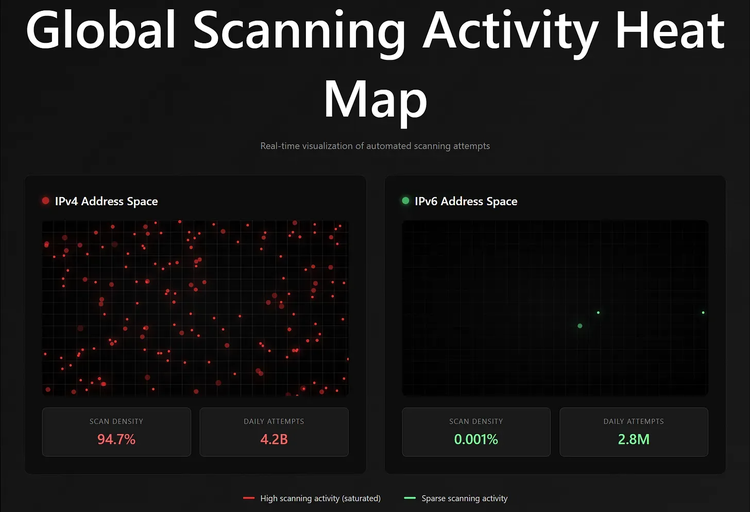Image resolution: width=750 pixels, height=512 pixels.
Task: Click the rightmost green dot in IPv6 map
Action: click(703, 313)
